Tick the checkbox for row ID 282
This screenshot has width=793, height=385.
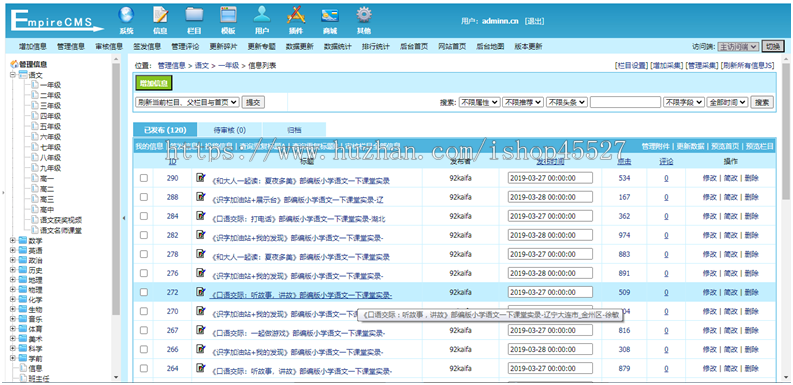(x=144, y=235)
